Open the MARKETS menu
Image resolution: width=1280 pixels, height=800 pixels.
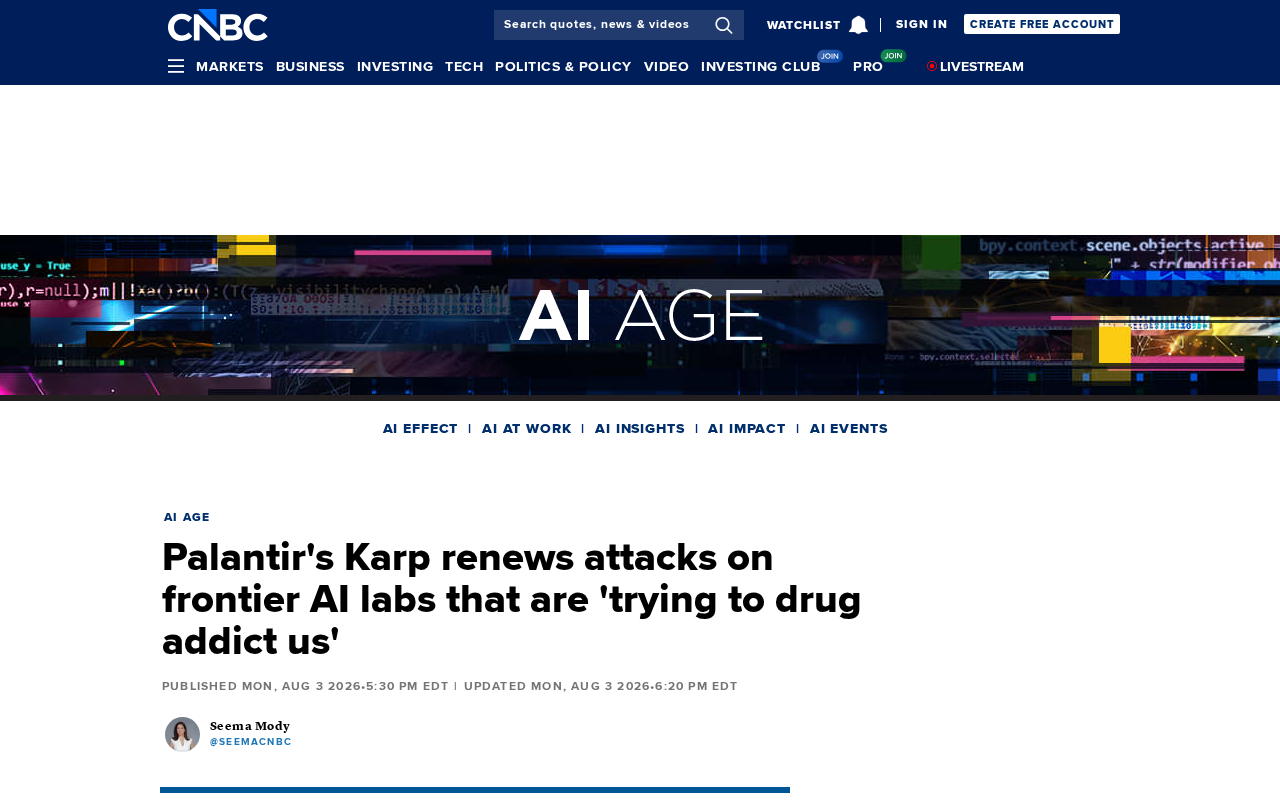click(x=230, y=66)
